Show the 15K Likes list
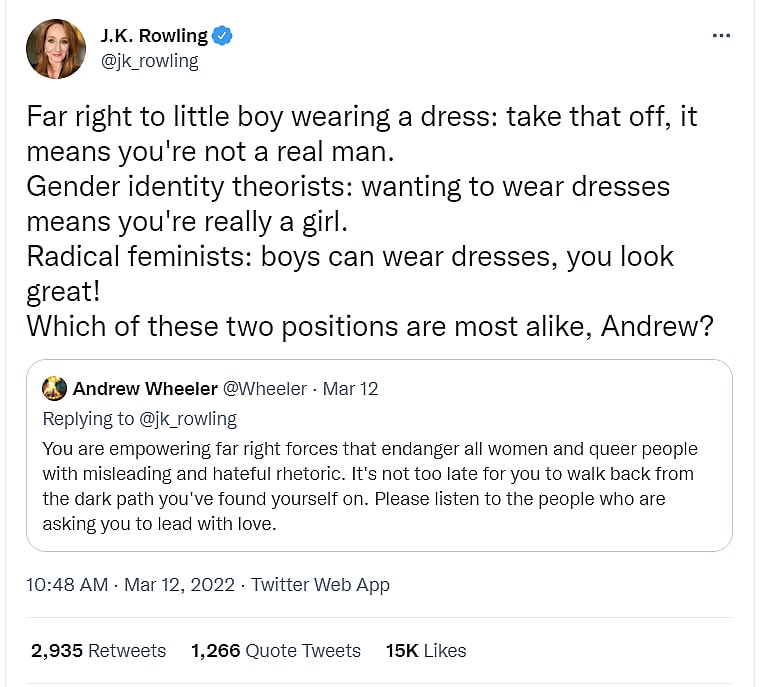Screen dimensions: 759x687 click(x=425, y=651)
